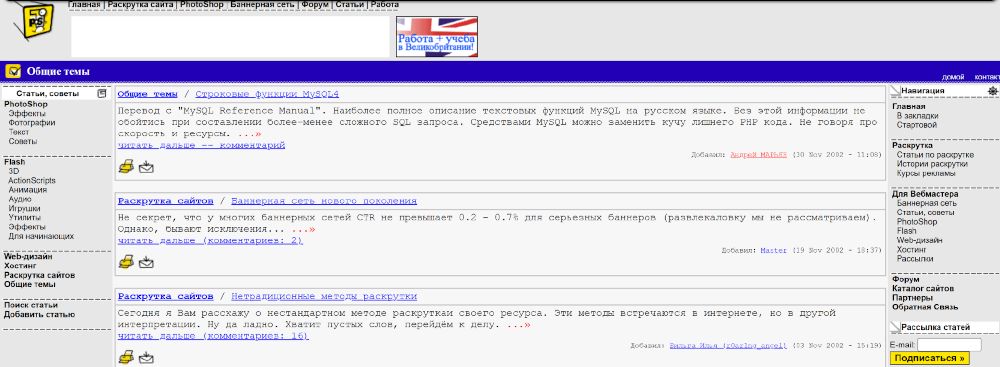This screenshot has height=367, width=1000.
Task: Email the Баннерная сеть нового поколения article
Action: [x=147, y=262]
